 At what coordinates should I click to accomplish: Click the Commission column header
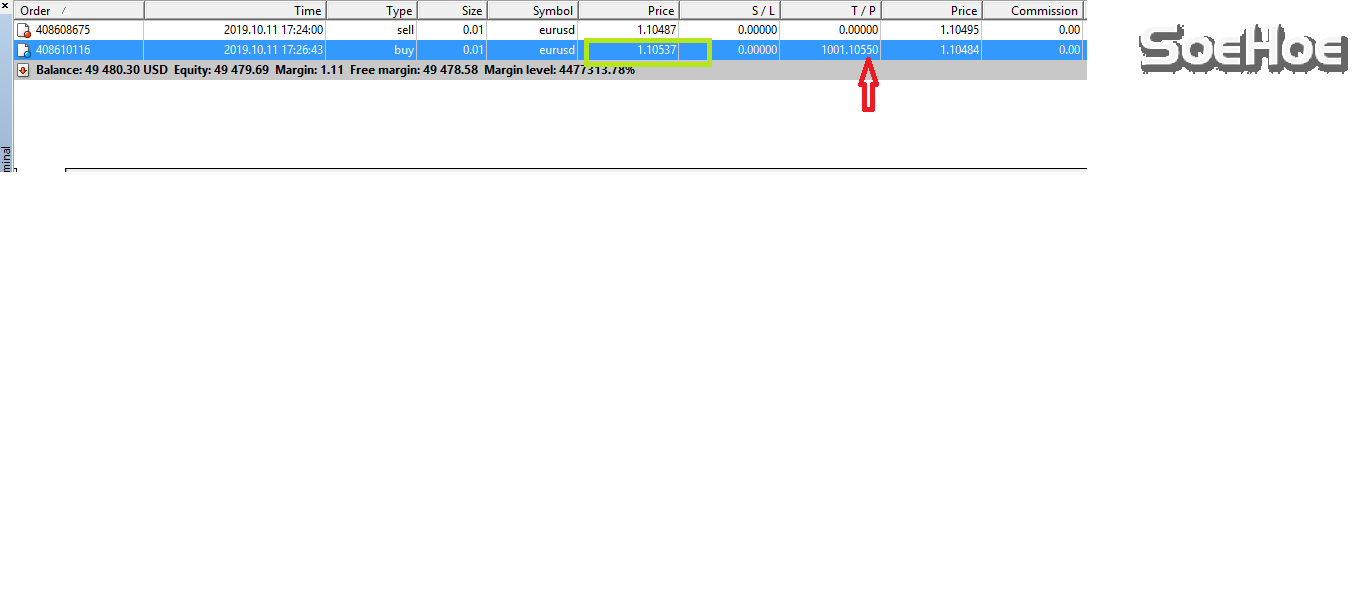click(1044, 11)
